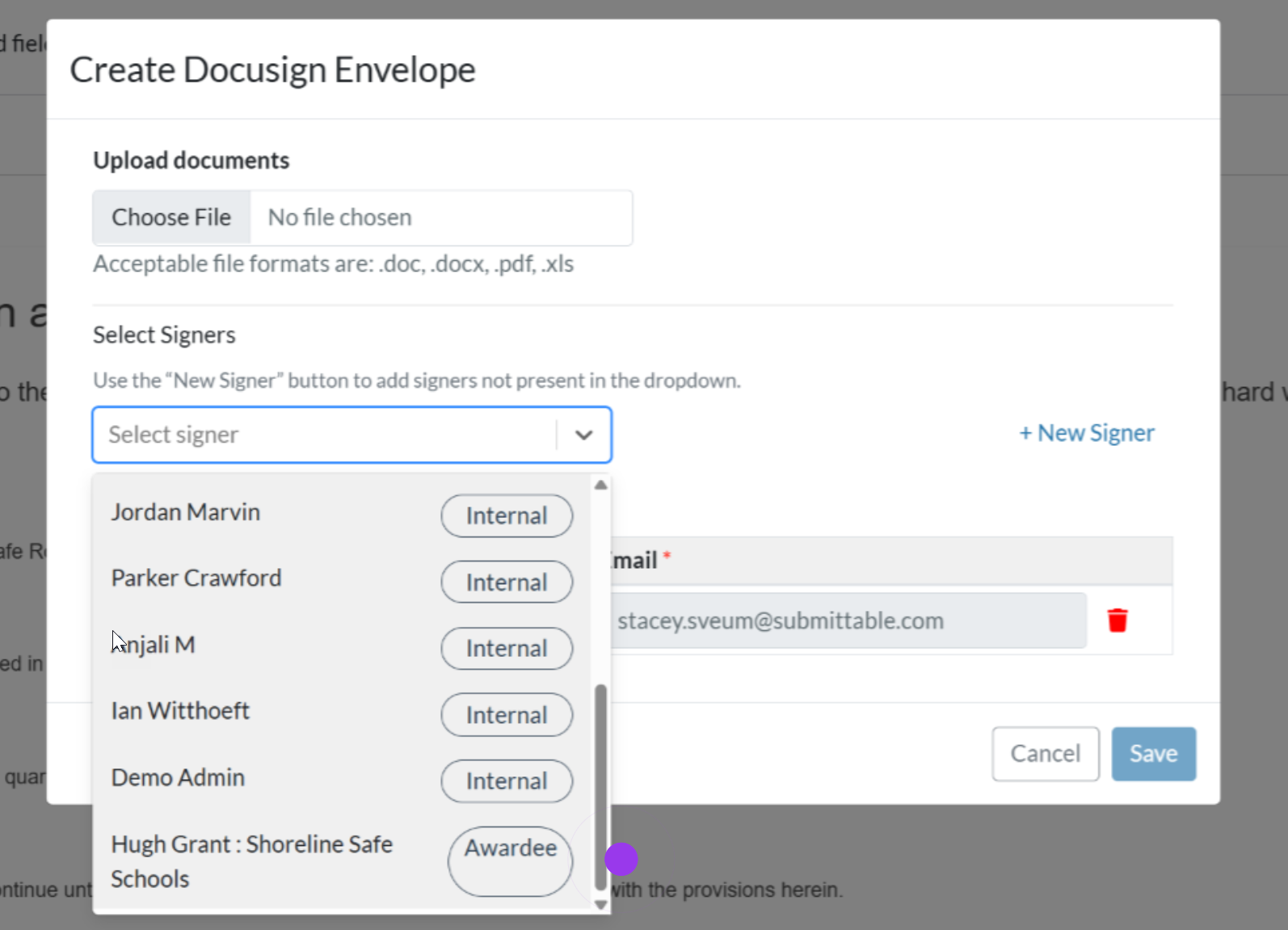The width and height of the screenshot is (1288, 930).
Task: Click the signer list scrollbar thumb
Action: click(x=600, y=787)
